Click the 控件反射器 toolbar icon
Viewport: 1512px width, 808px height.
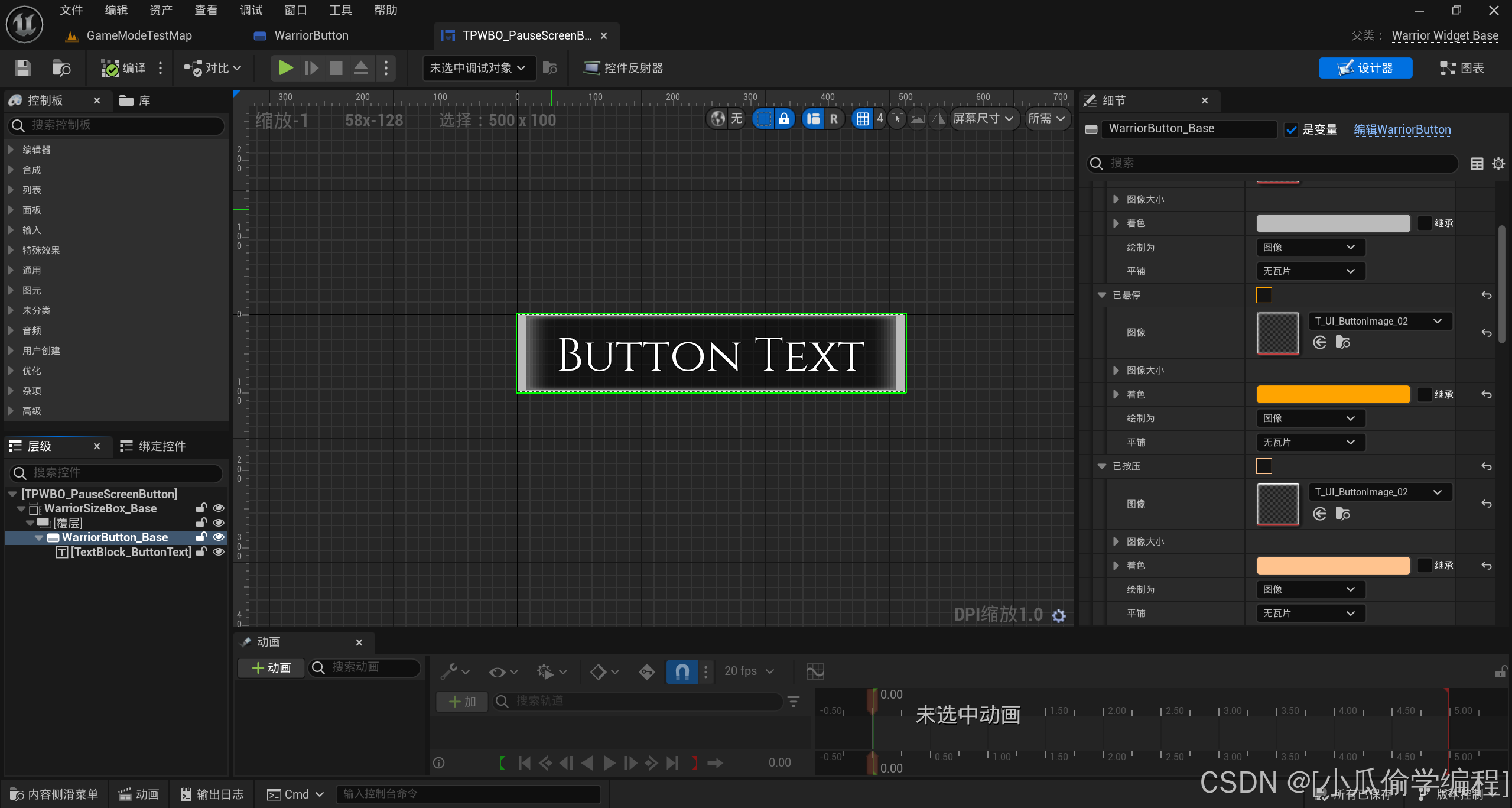coord(625,68)
